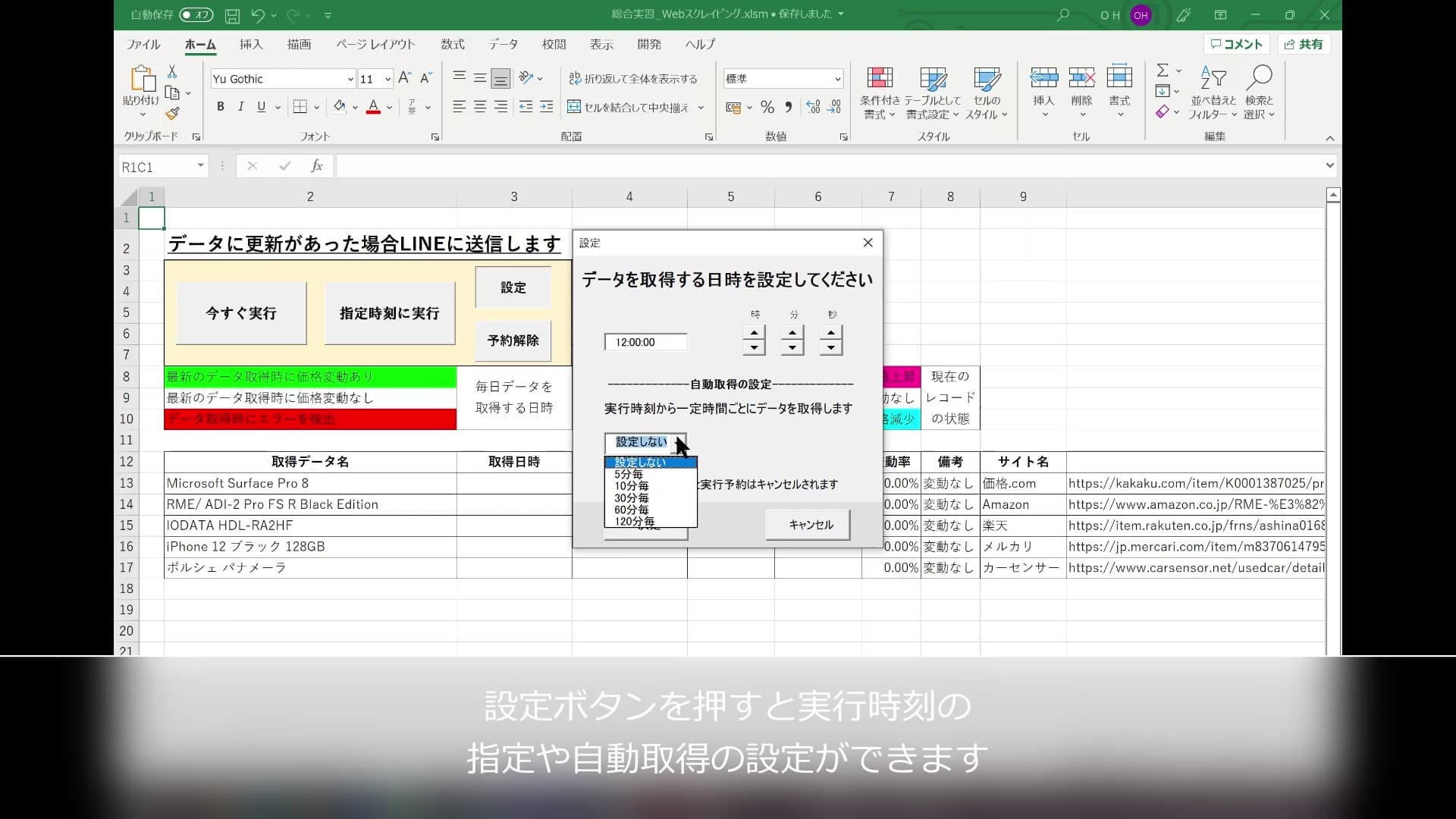The height and width of the screenshot is (819, 1456).
Task: Click the Increase Decimal icon
Action: (x=813, y=107)
